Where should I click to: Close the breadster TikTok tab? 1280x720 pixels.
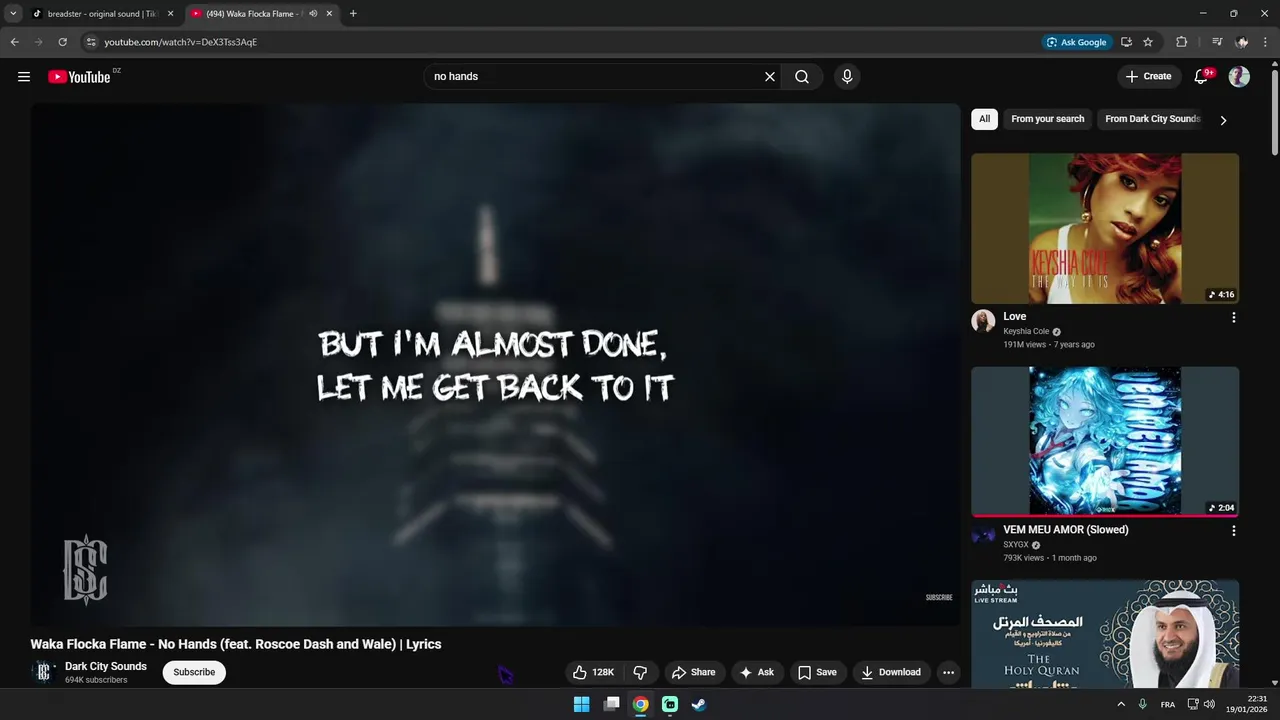tap(170, 14)
